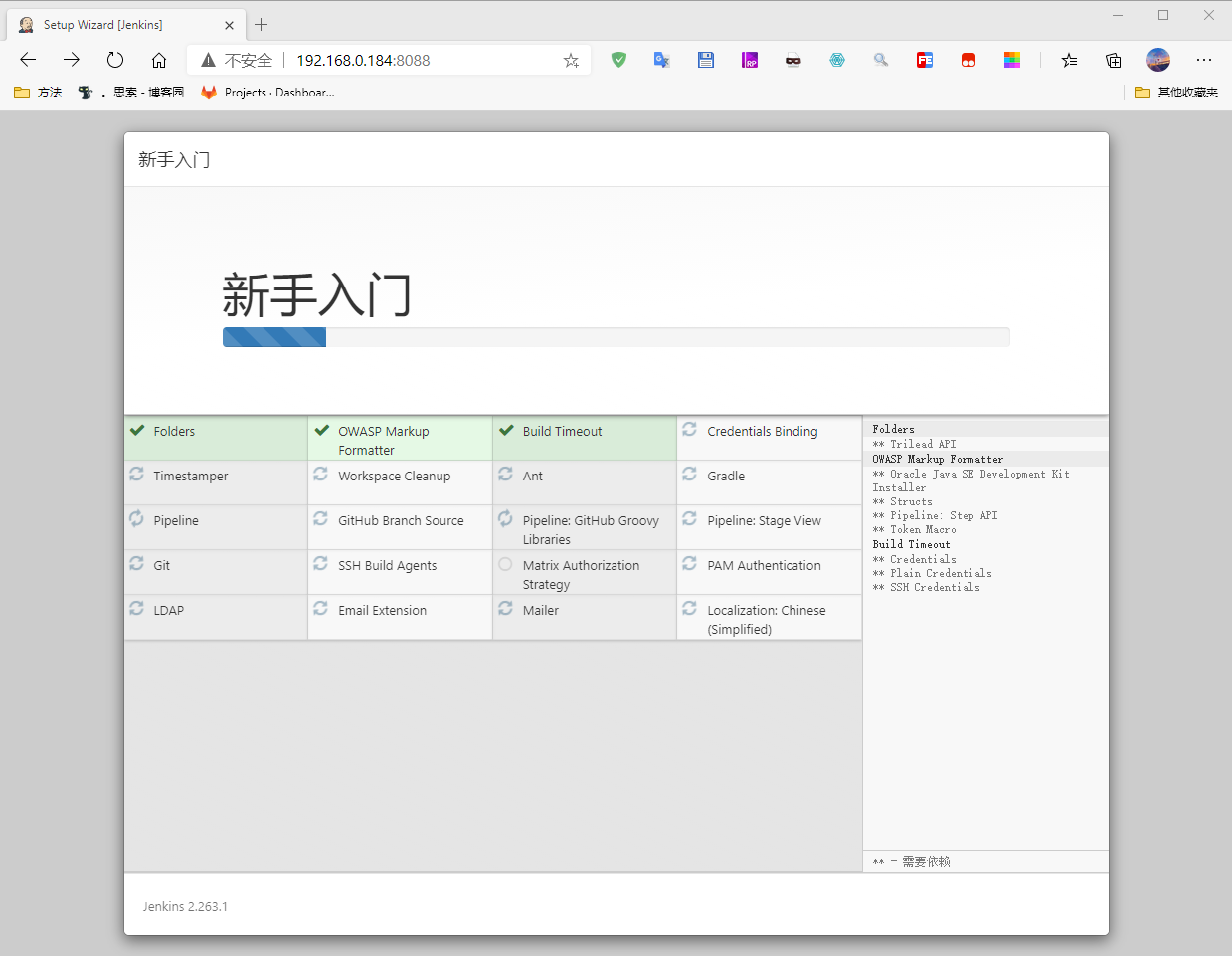Open the green shield extension icon
This screenshot has height=956, width=1232.
coord(618,60)
